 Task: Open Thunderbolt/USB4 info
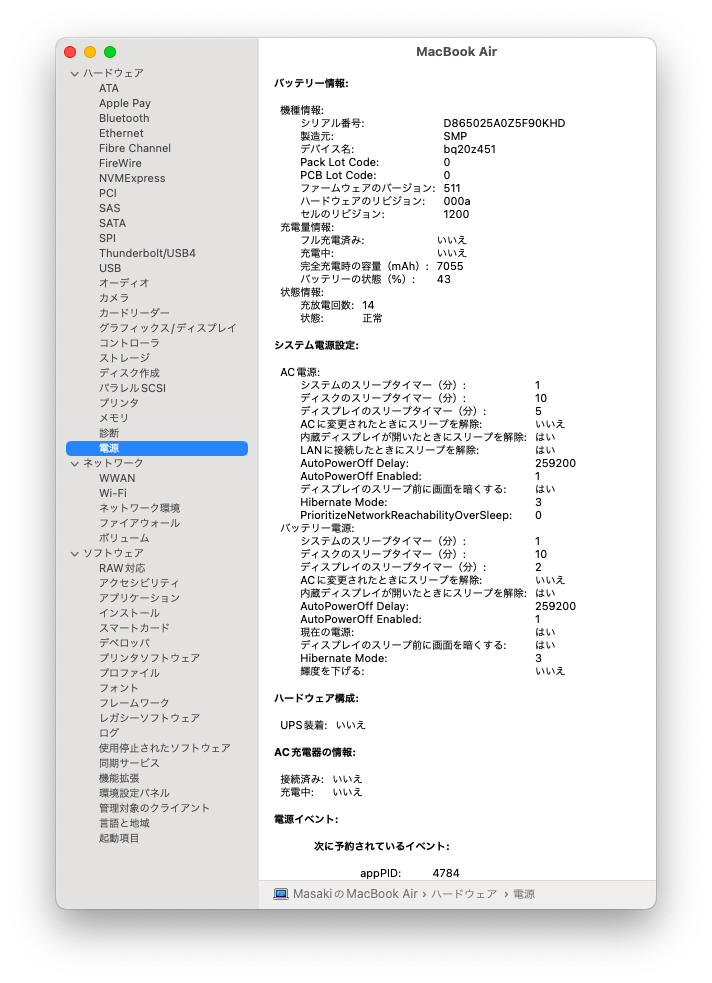pyautogui.click(x=147, y=254)
